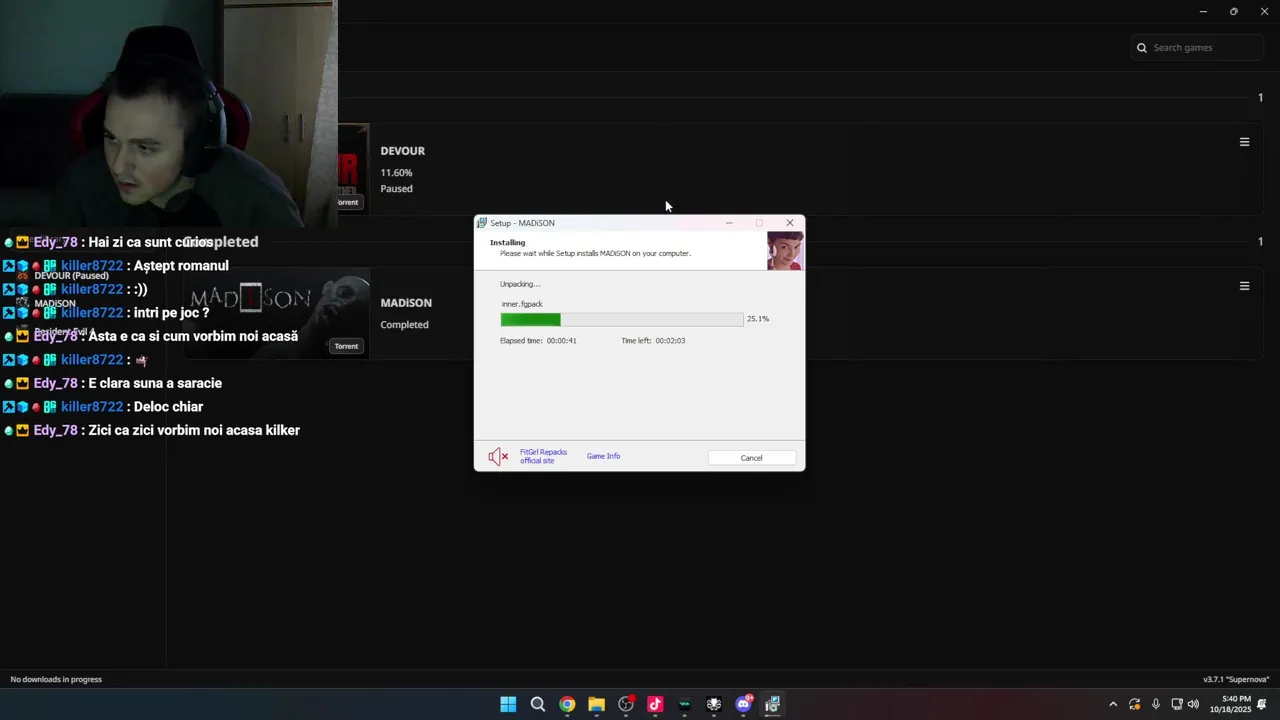Switch to the setup installer in the taskbar
The image size is (1280, 720).
[772, 704]
